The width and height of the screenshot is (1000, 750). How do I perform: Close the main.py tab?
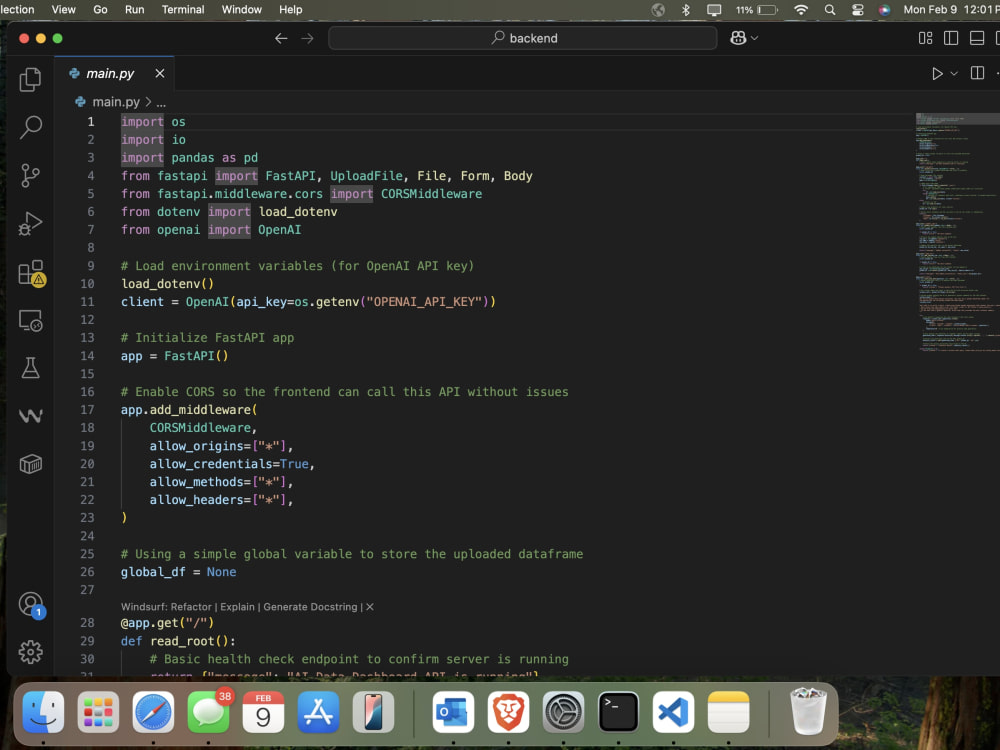pyautogui.click(x=159, y=73)
